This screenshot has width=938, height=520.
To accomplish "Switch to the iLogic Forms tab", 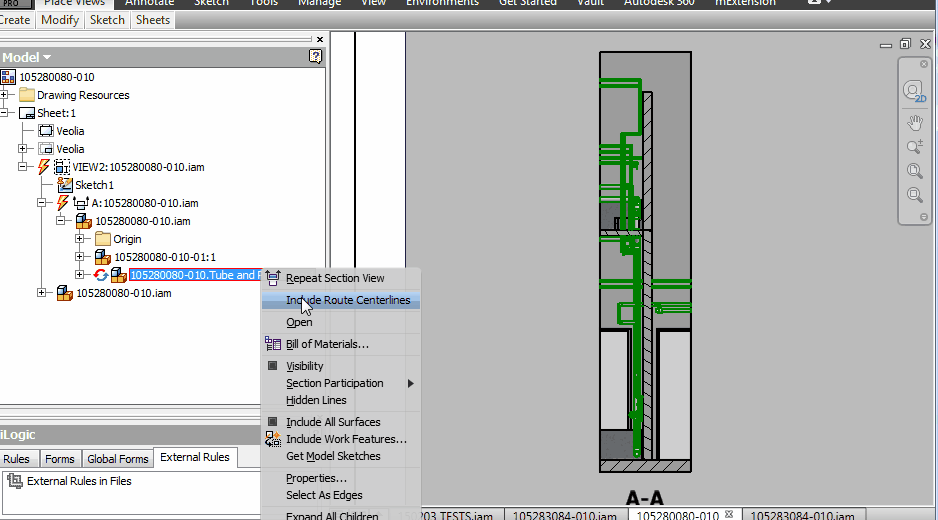I will coord(60,459).
